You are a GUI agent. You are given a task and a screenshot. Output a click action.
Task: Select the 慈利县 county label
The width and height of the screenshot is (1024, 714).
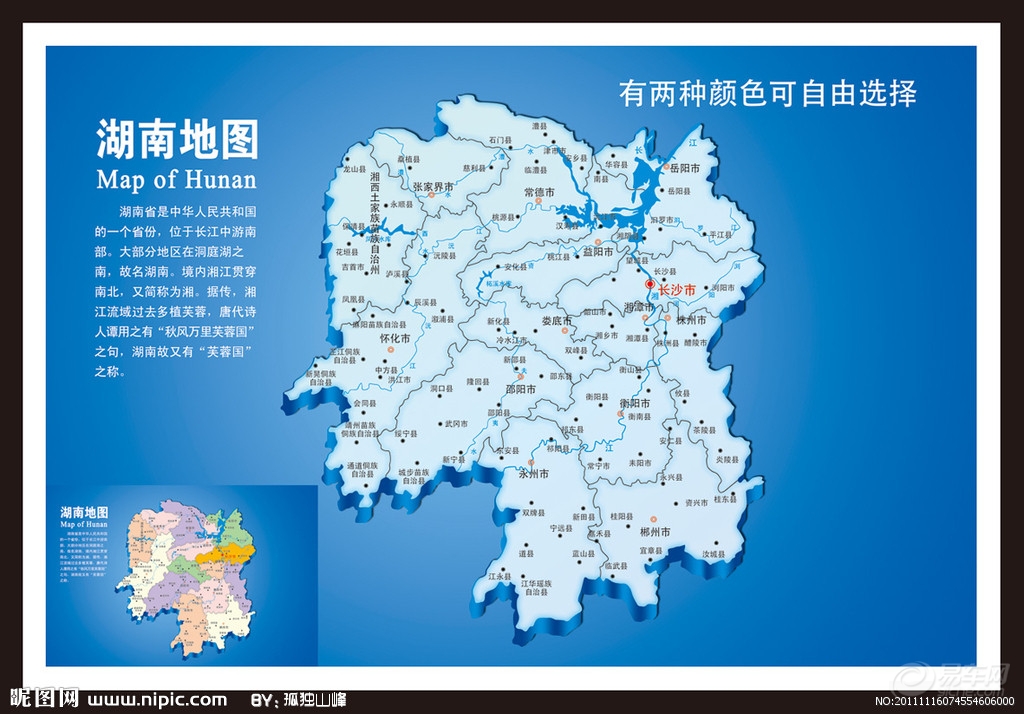tap(475, 169)
